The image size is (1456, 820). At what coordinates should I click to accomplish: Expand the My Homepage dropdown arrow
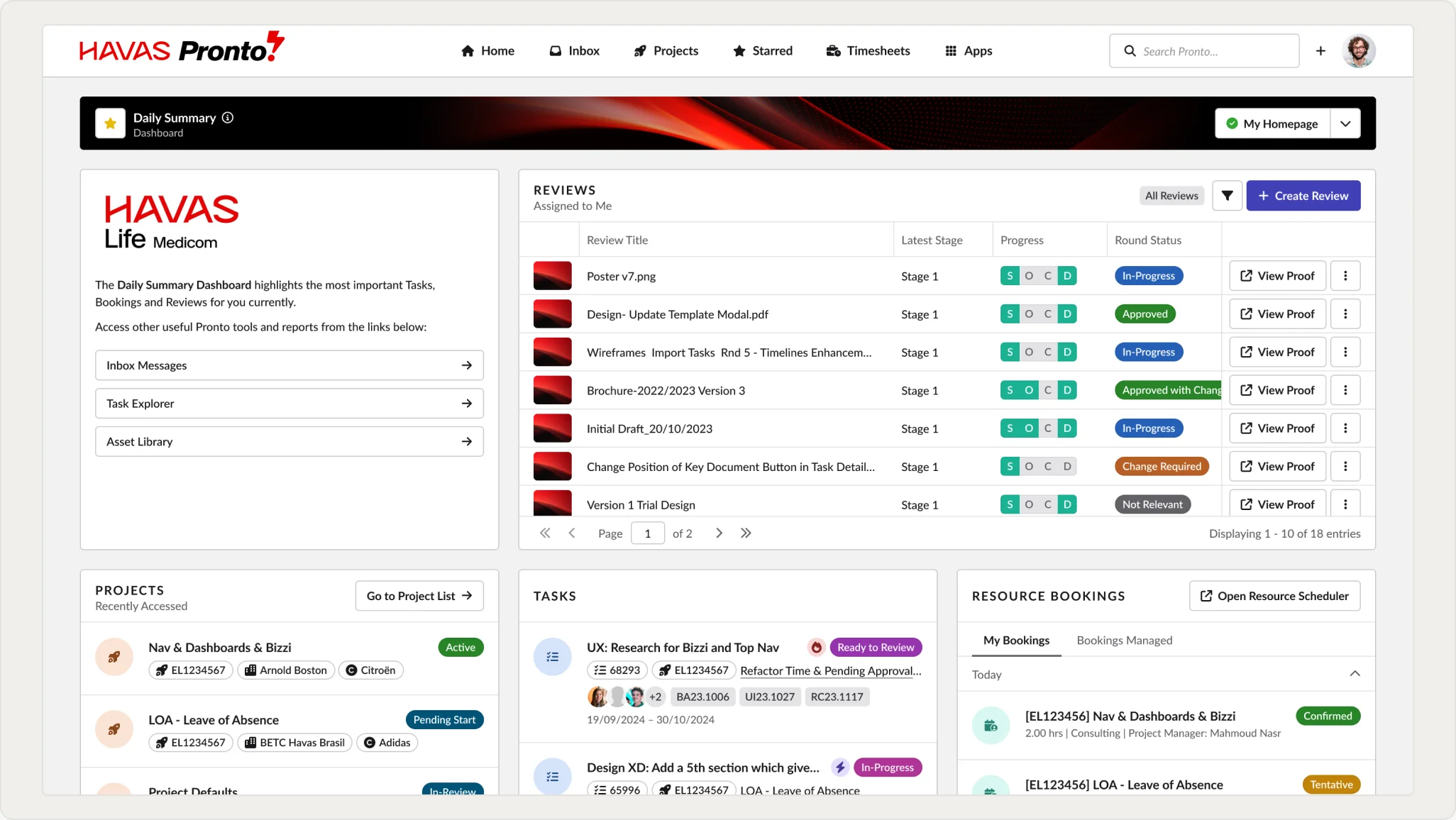(1345, 123)
